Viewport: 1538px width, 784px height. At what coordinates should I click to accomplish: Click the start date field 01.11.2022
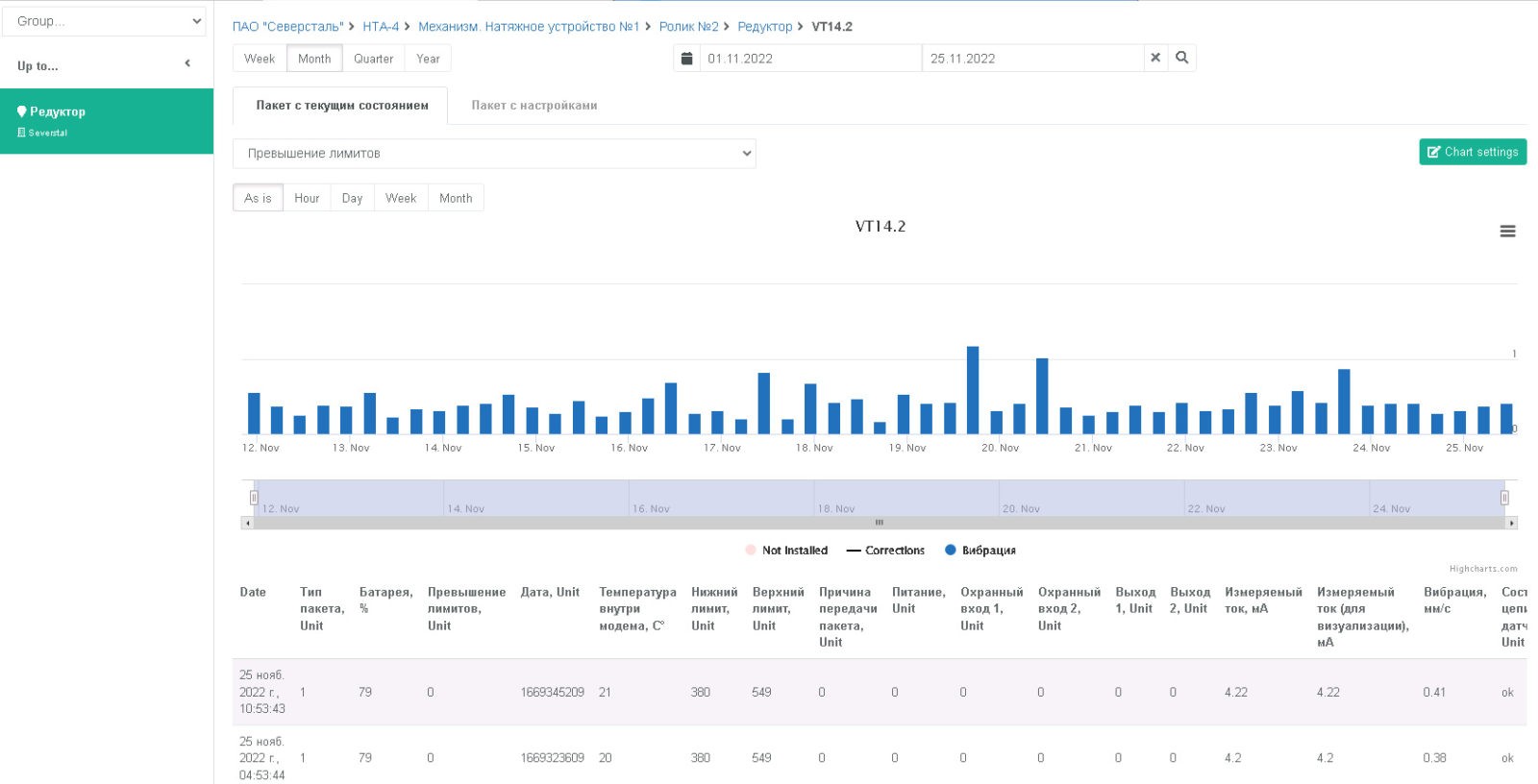pos(810,59)
